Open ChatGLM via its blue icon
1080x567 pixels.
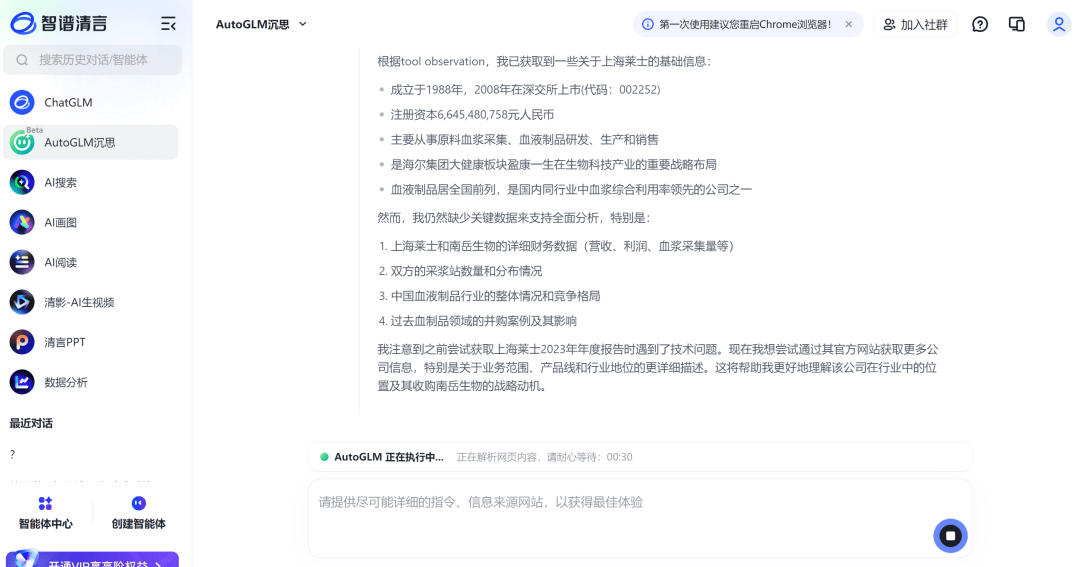[x=22, y=103]
